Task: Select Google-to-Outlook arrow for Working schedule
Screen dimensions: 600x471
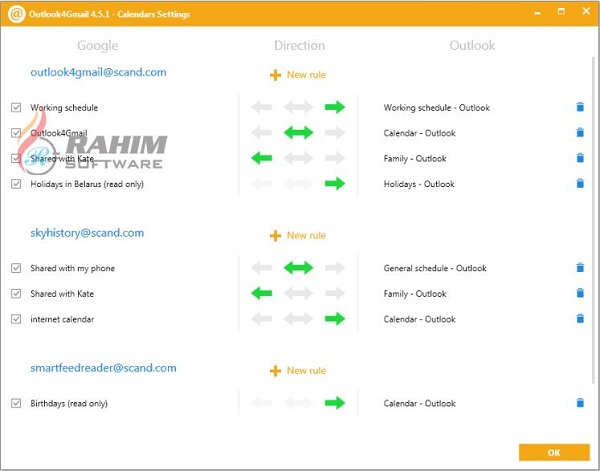Action: [x=335, y=107]
